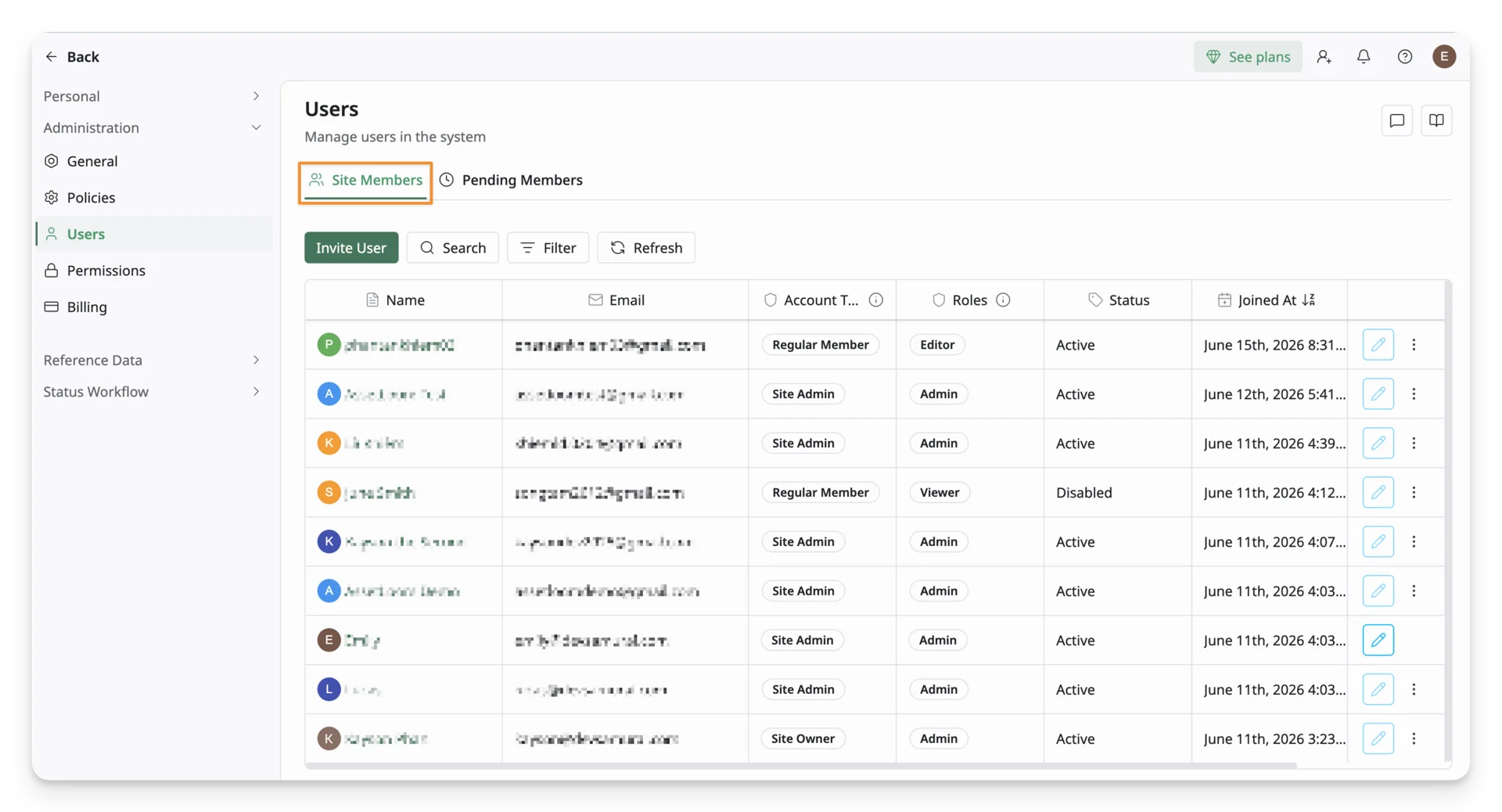Edit the user with blue A avatar joined 4:03
The width and height of the screenshot is (1502, 812).
[1378, 591]
